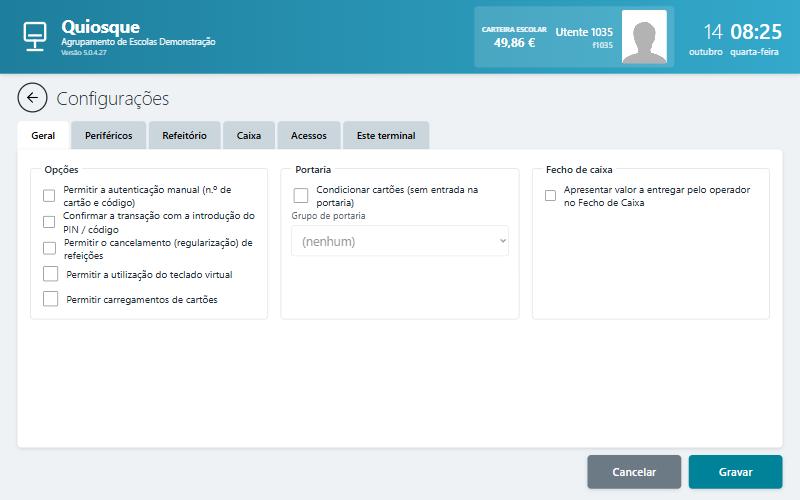
Task: Open the Periféricos tab
Action: coord(109,136)
